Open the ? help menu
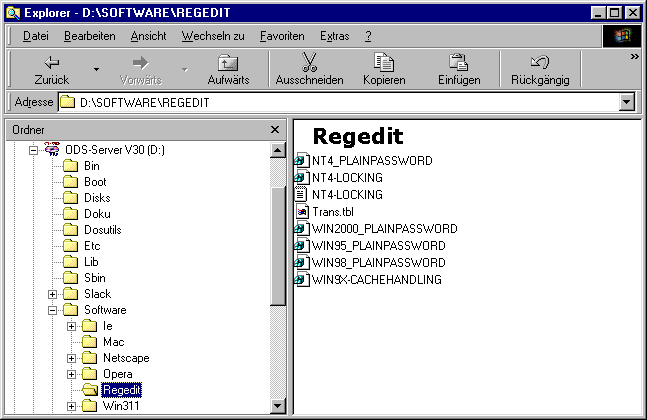This screenshot has height=420, width=647. tap(368, 36)
